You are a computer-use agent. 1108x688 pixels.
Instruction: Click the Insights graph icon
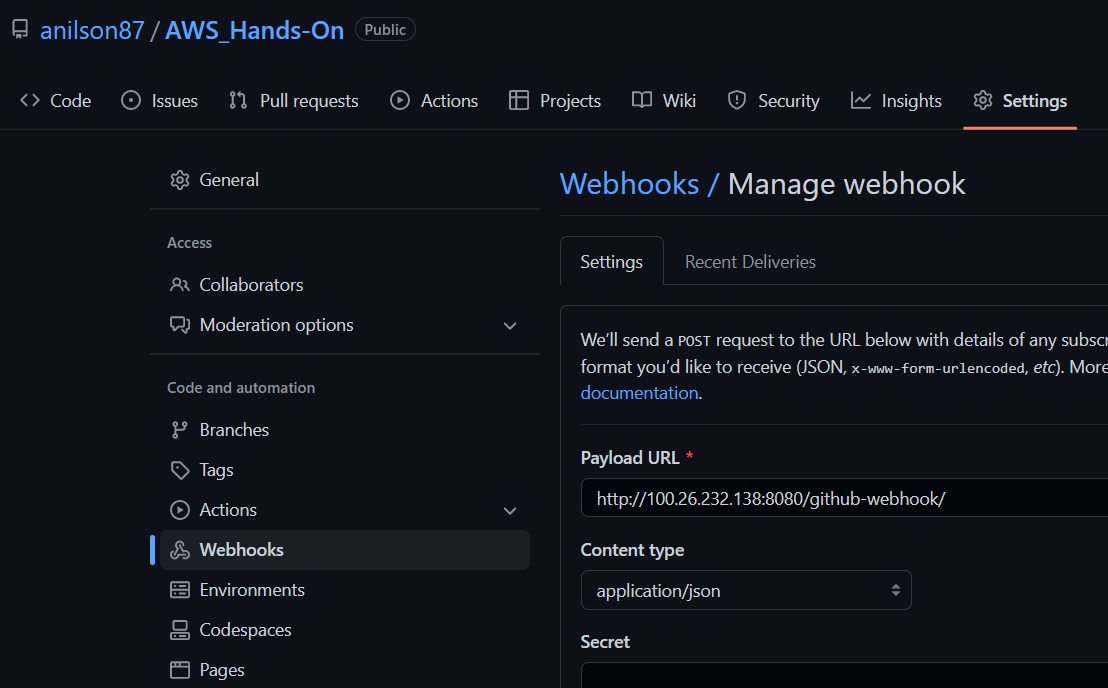861,100
